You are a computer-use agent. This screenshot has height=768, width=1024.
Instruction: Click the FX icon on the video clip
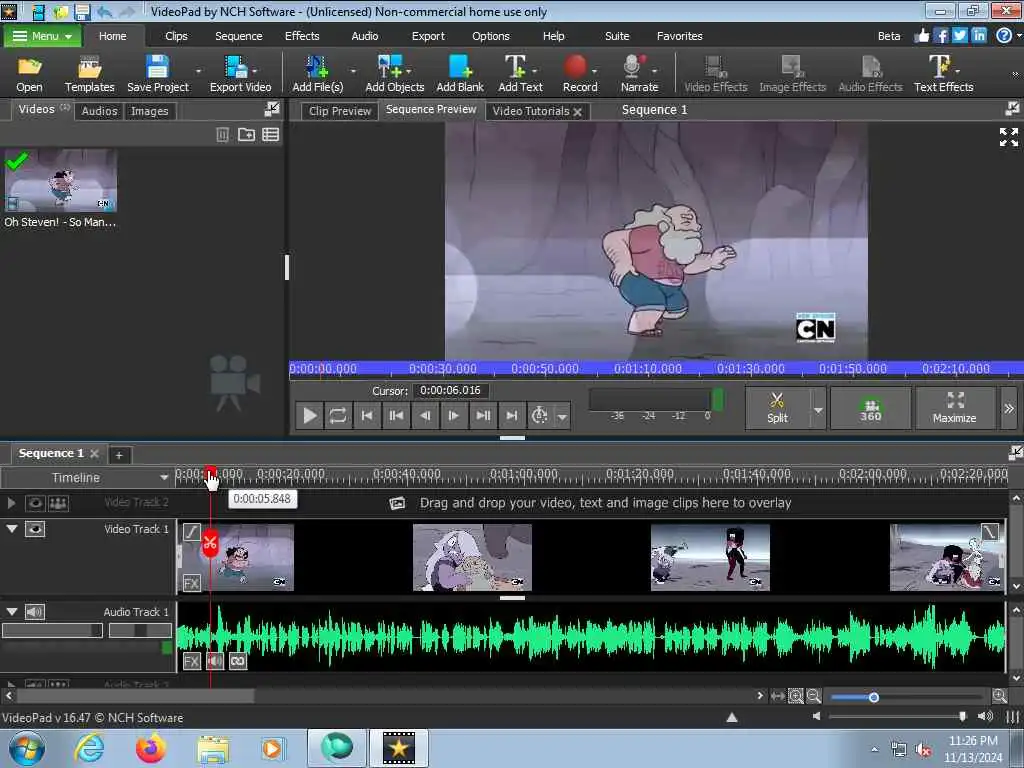[191, 583]
